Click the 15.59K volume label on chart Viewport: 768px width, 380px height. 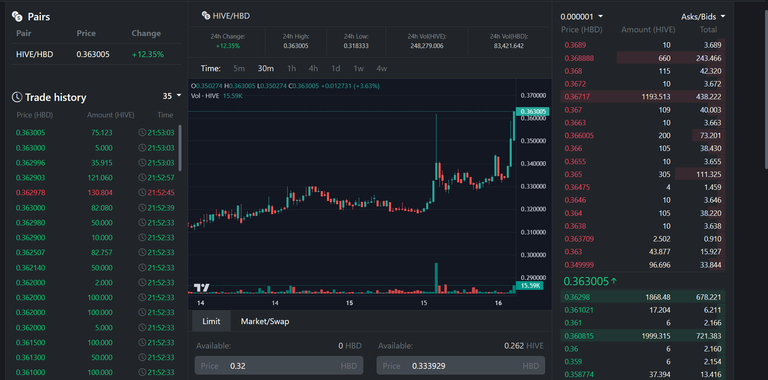[x=530, y=285]
